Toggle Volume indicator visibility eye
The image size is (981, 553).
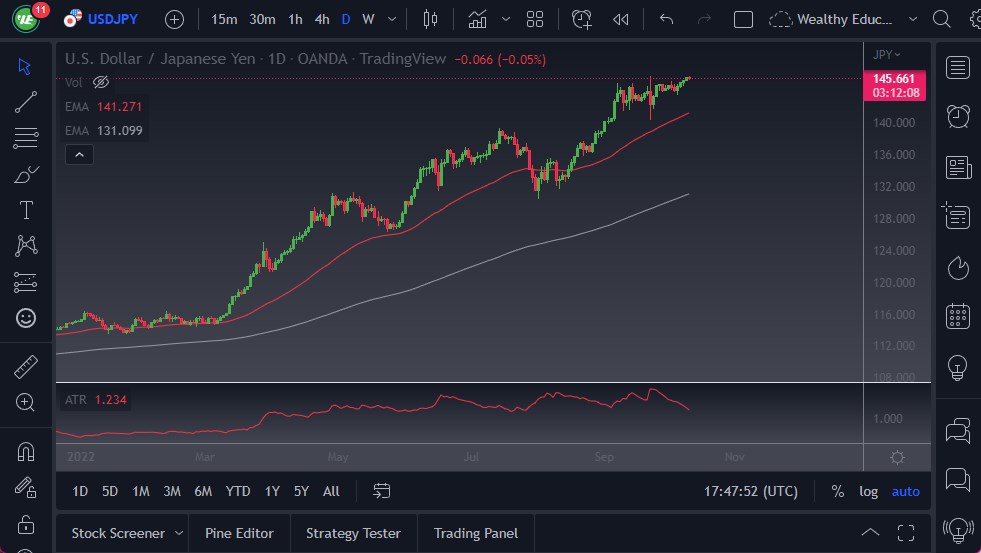click(100, 82)
